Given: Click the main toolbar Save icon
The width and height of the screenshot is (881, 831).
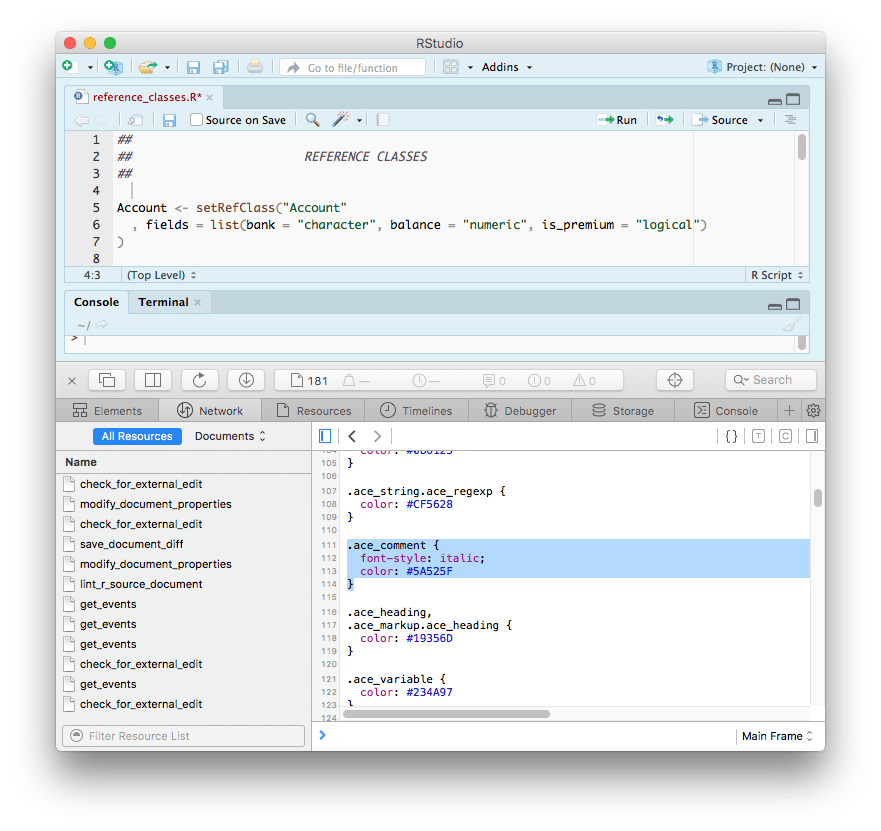Looking at the screenshot, I should pyautogui.click(x=193, y=67).
